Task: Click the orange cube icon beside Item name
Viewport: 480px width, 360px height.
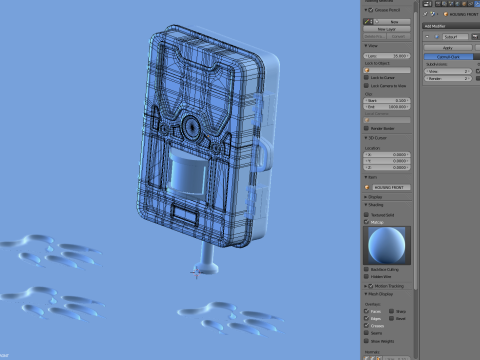Action: click(367, 187)
